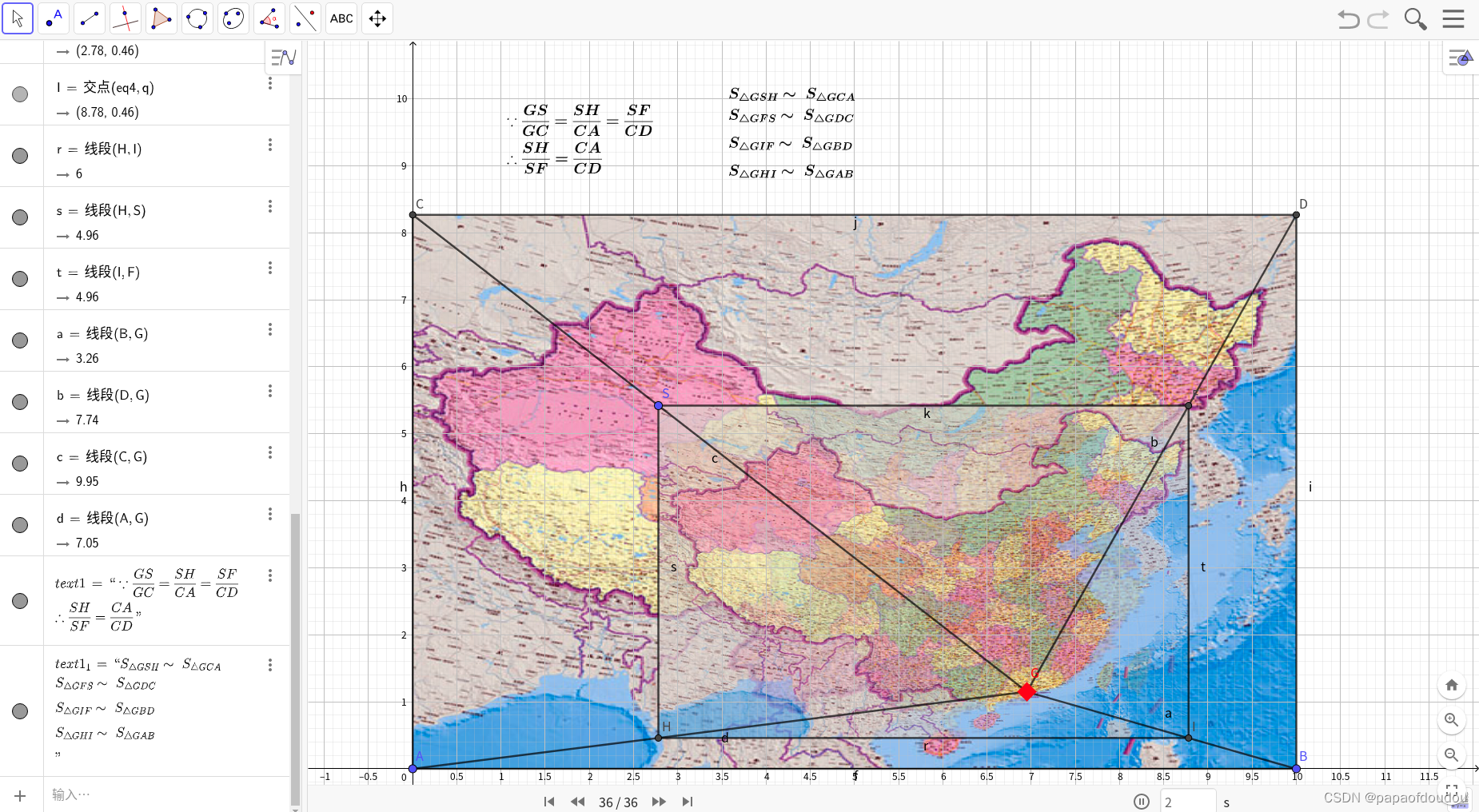Viewport: 1479px width, 812px height.
Task: Open options menu for segment t
Action: pos(270,268)
